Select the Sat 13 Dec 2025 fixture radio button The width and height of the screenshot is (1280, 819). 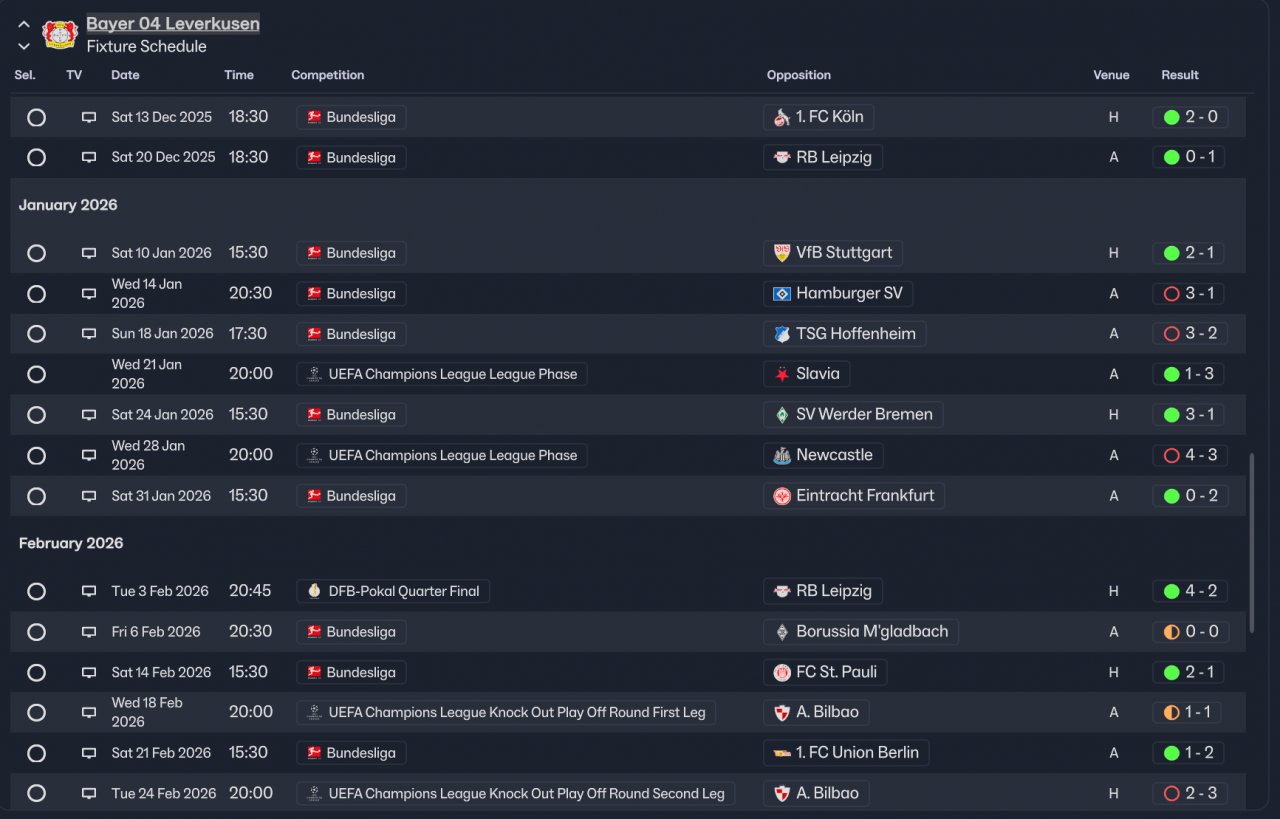(36, 117)
